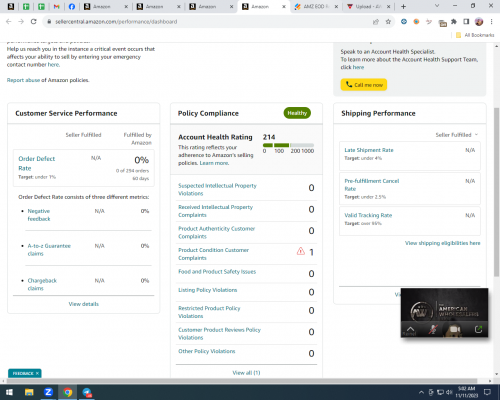Image resolution: width=500 pixels, height=400 pixels.
Task: Open the tab search dropdown chevron
Action: click(x=437, y=6)
